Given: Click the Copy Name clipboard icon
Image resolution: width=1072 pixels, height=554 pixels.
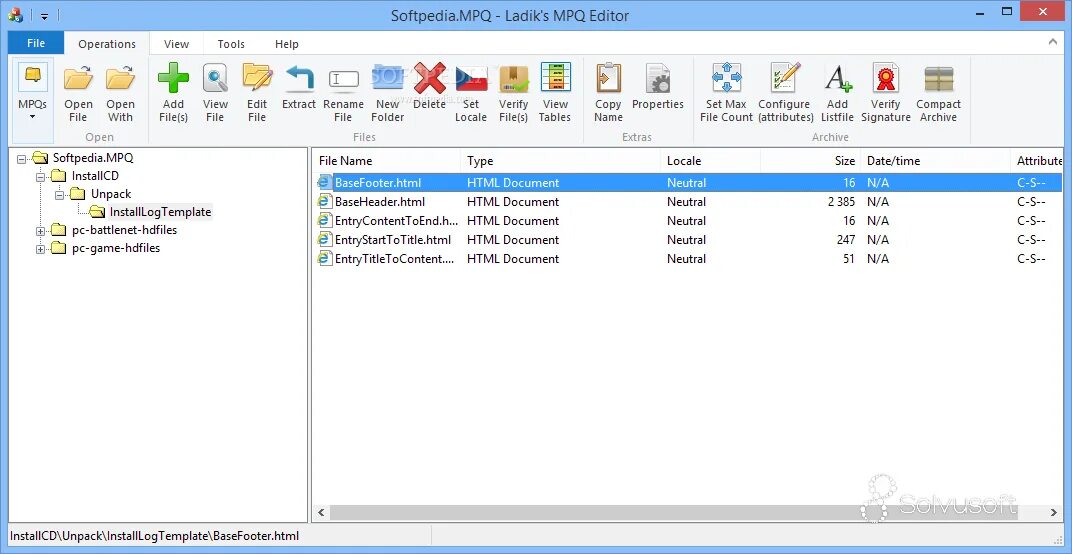Looking at the screenshot, I should pos(608,77).
